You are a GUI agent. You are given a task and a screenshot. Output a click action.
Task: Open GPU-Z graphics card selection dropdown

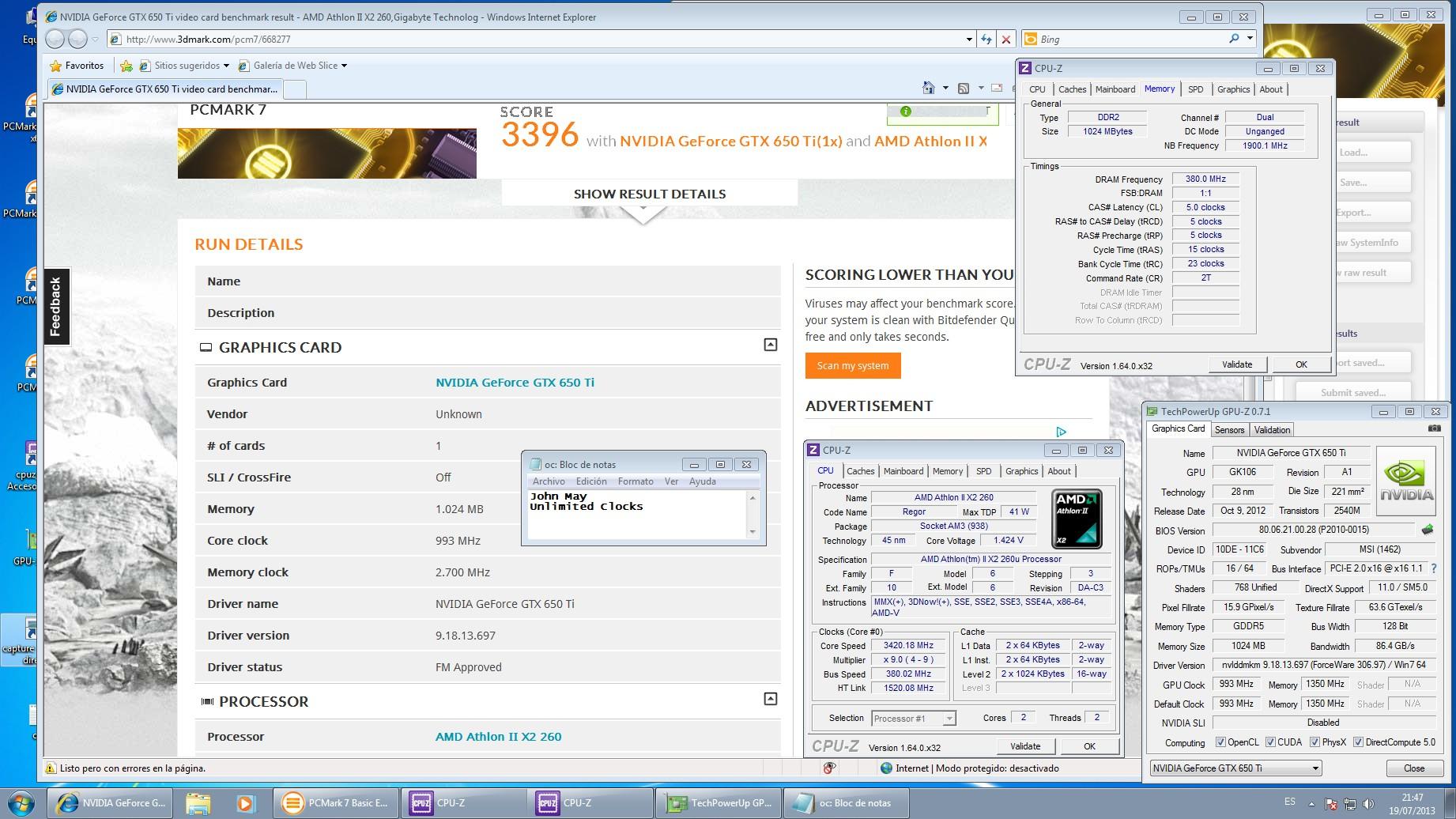coord(1315,768)
